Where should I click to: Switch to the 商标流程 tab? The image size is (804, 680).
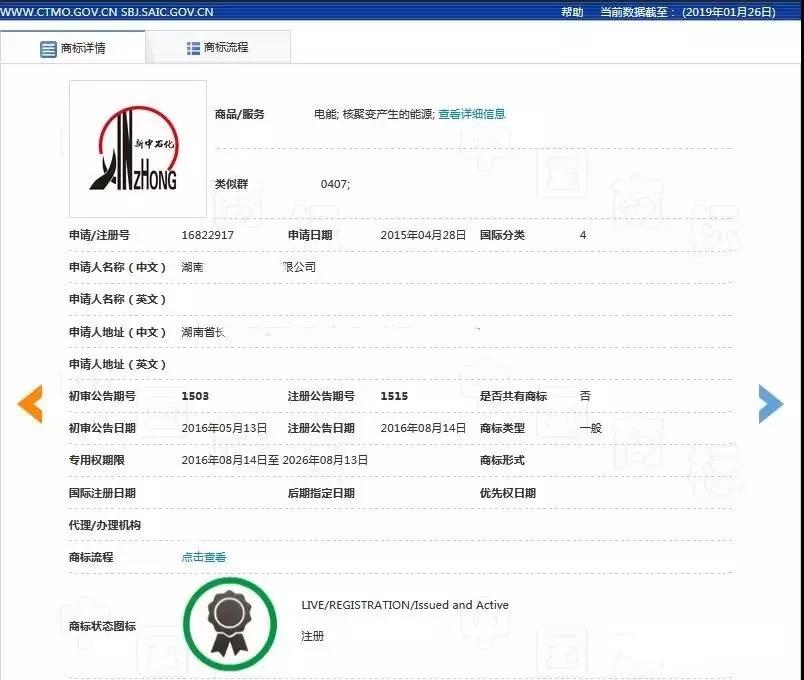(x=218, y=48)
